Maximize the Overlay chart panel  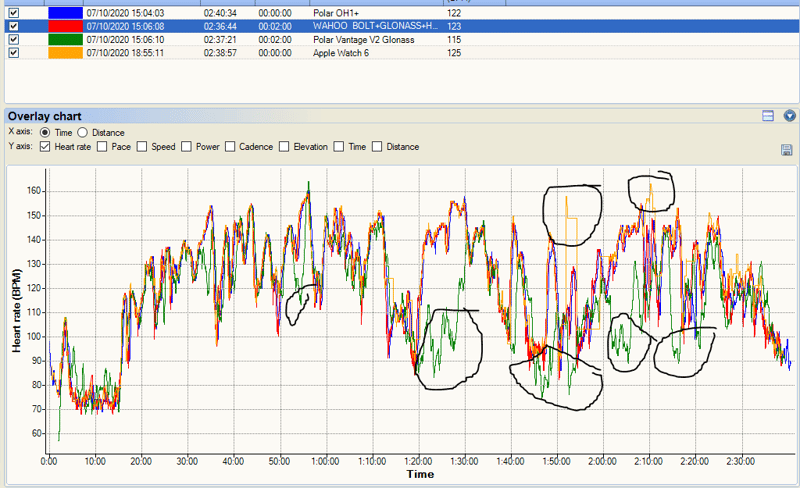768,116
